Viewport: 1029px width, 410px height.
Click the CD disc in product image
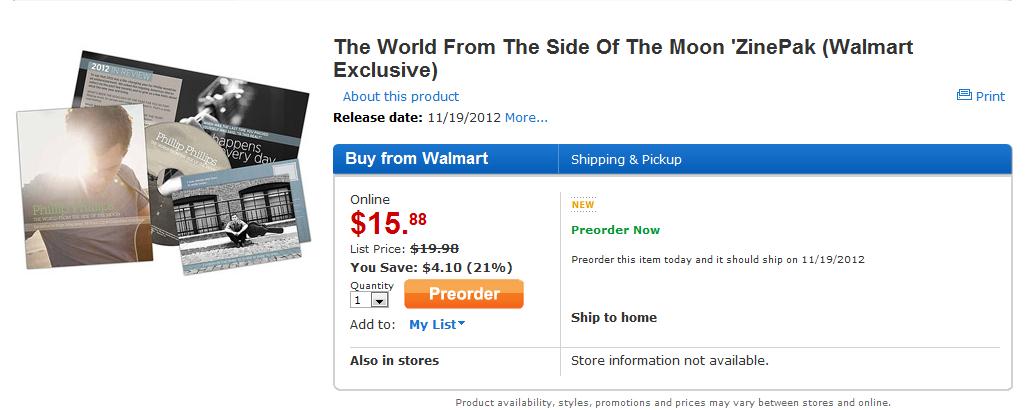(x=168, y=150)
